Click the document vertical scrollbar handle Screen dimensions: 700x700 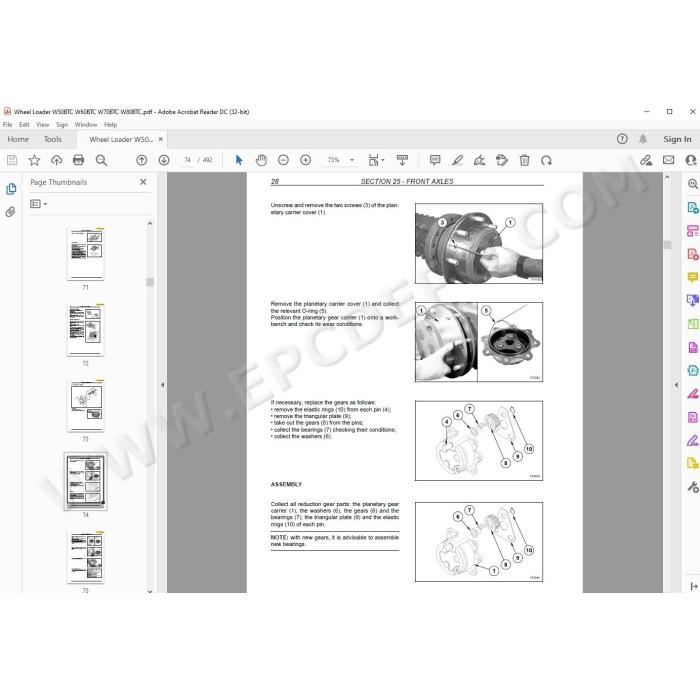pos(667,245)
